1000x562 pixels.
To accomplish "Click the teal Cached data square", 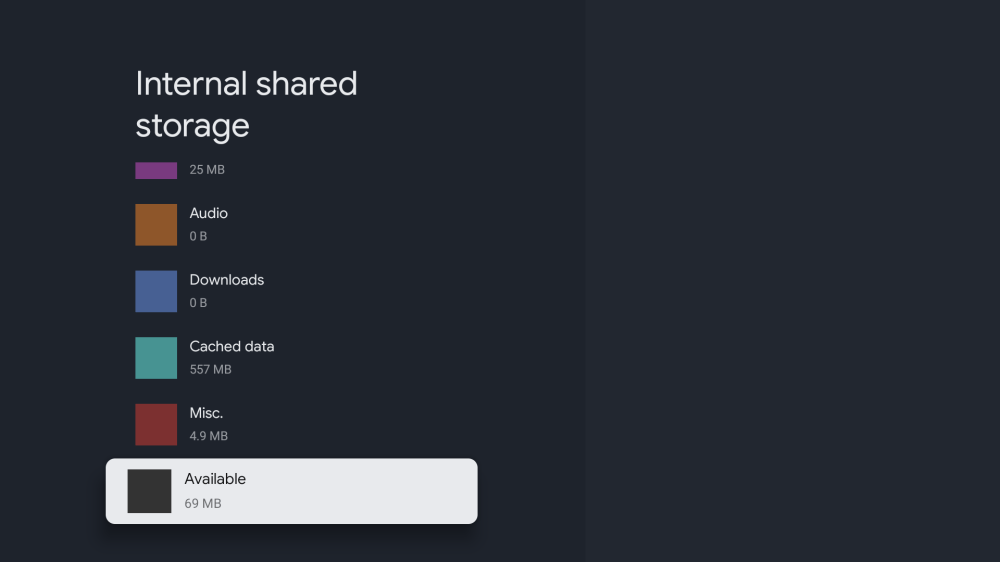I will [x=156, y=358].
